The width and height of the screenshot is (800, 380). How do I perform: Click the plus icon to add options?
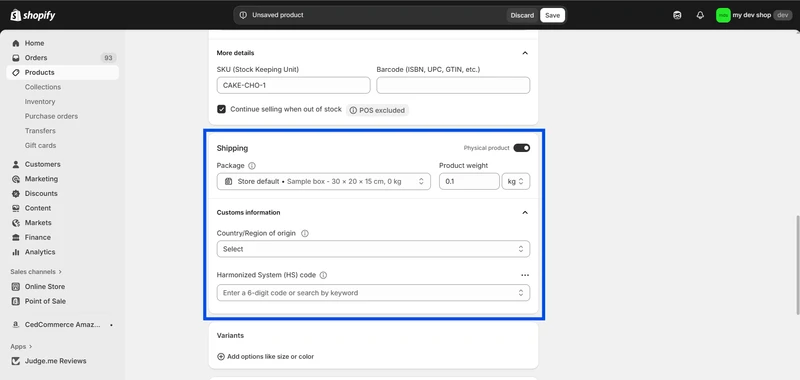coord(221,357)
